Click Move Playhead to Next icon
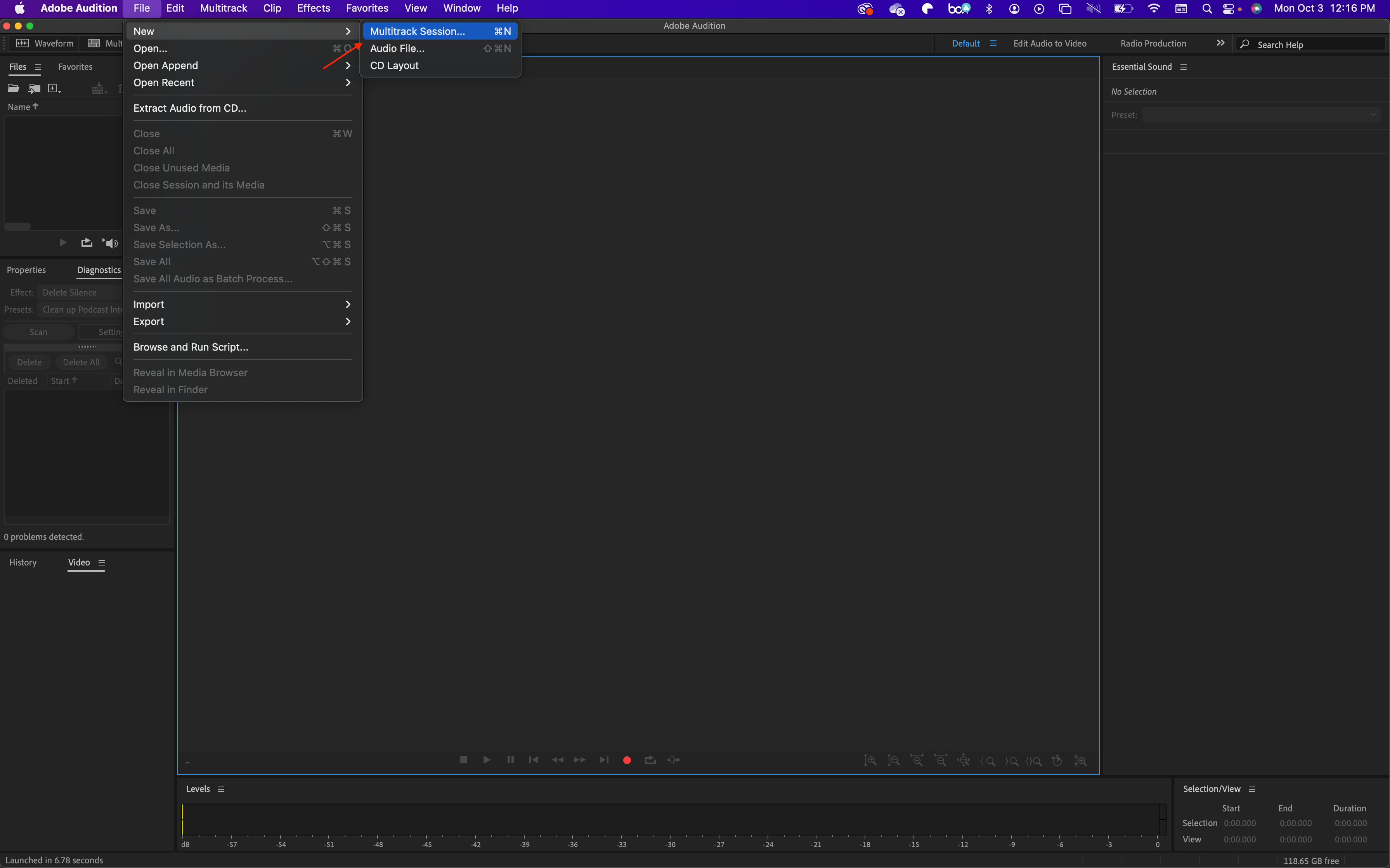Image resolution: width=1390 pixels, height=868 pixels. [x=604, y=760]
